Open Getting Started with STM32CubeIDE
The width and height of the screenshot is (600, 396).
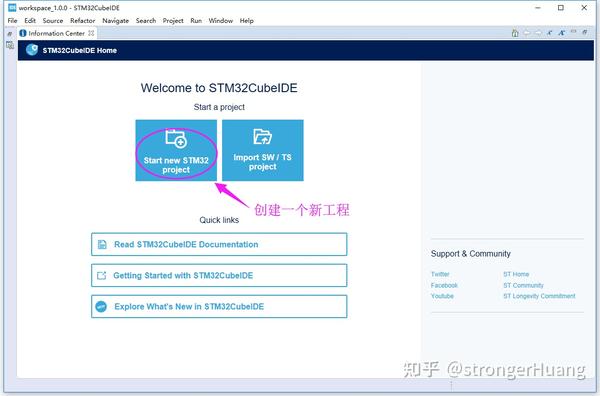(x=219, y=275)
